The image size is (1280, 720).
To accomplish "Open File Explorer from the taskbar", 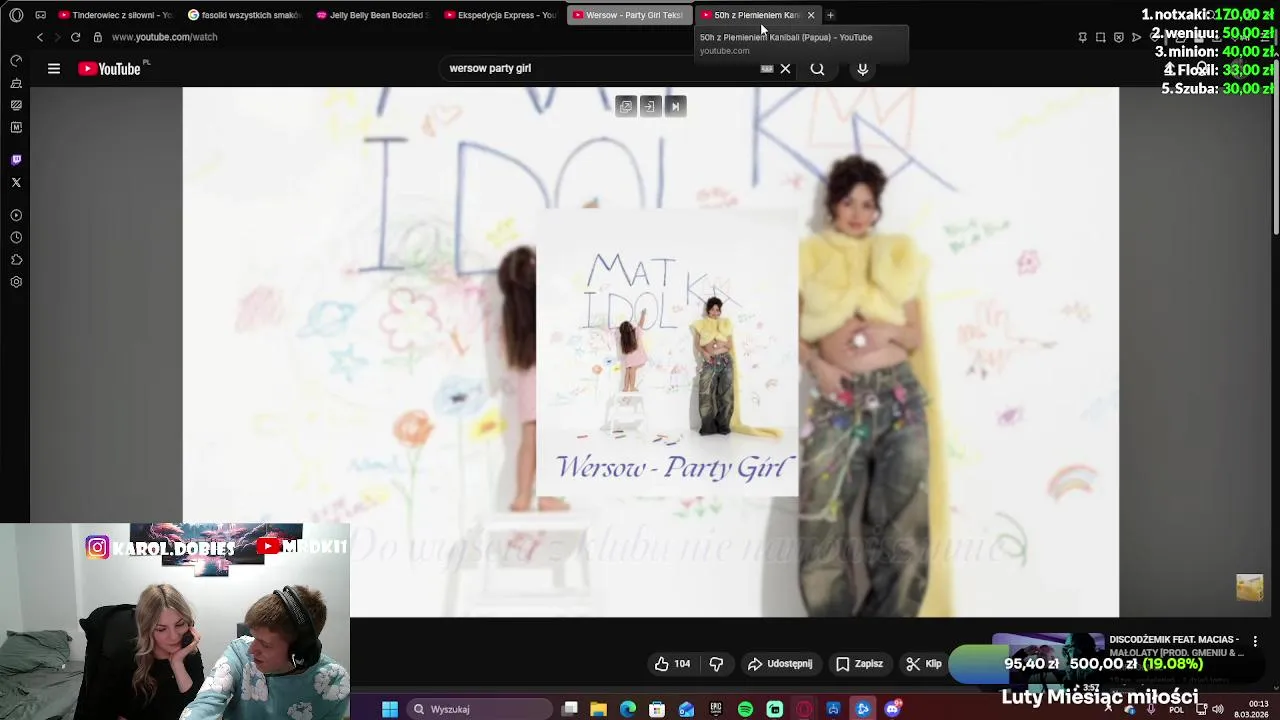I will [x=599, y=709].
